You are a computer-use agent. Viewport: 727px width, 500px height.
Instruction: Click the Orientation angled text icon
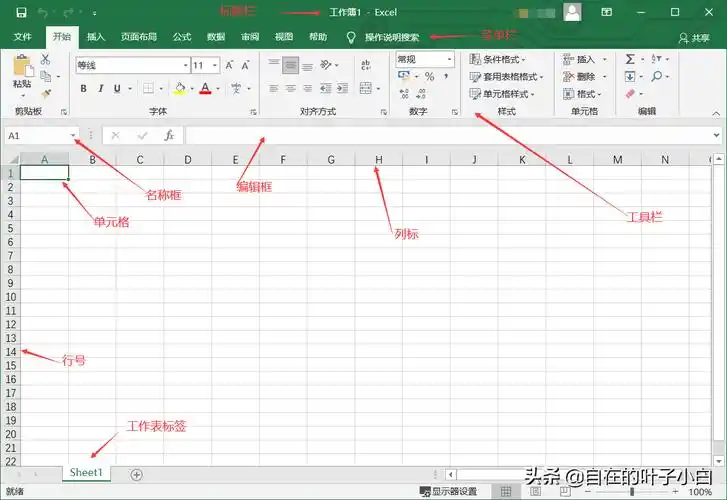pyautogui.click(x=326, y=65)
